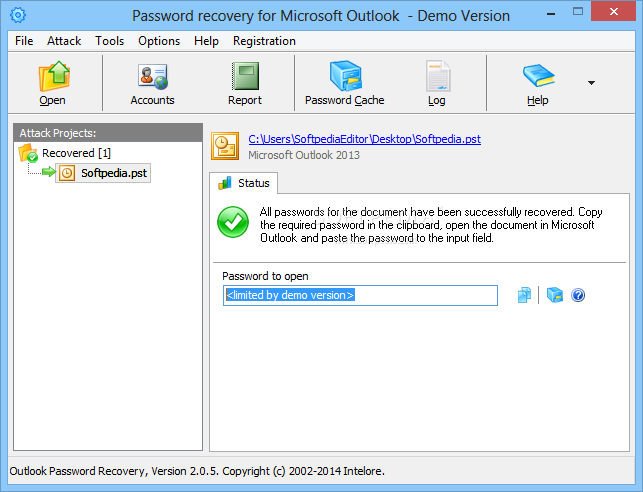The width and height of the screenshot is (643, 492).
Task: Minimize the application window
Action: 551,14
